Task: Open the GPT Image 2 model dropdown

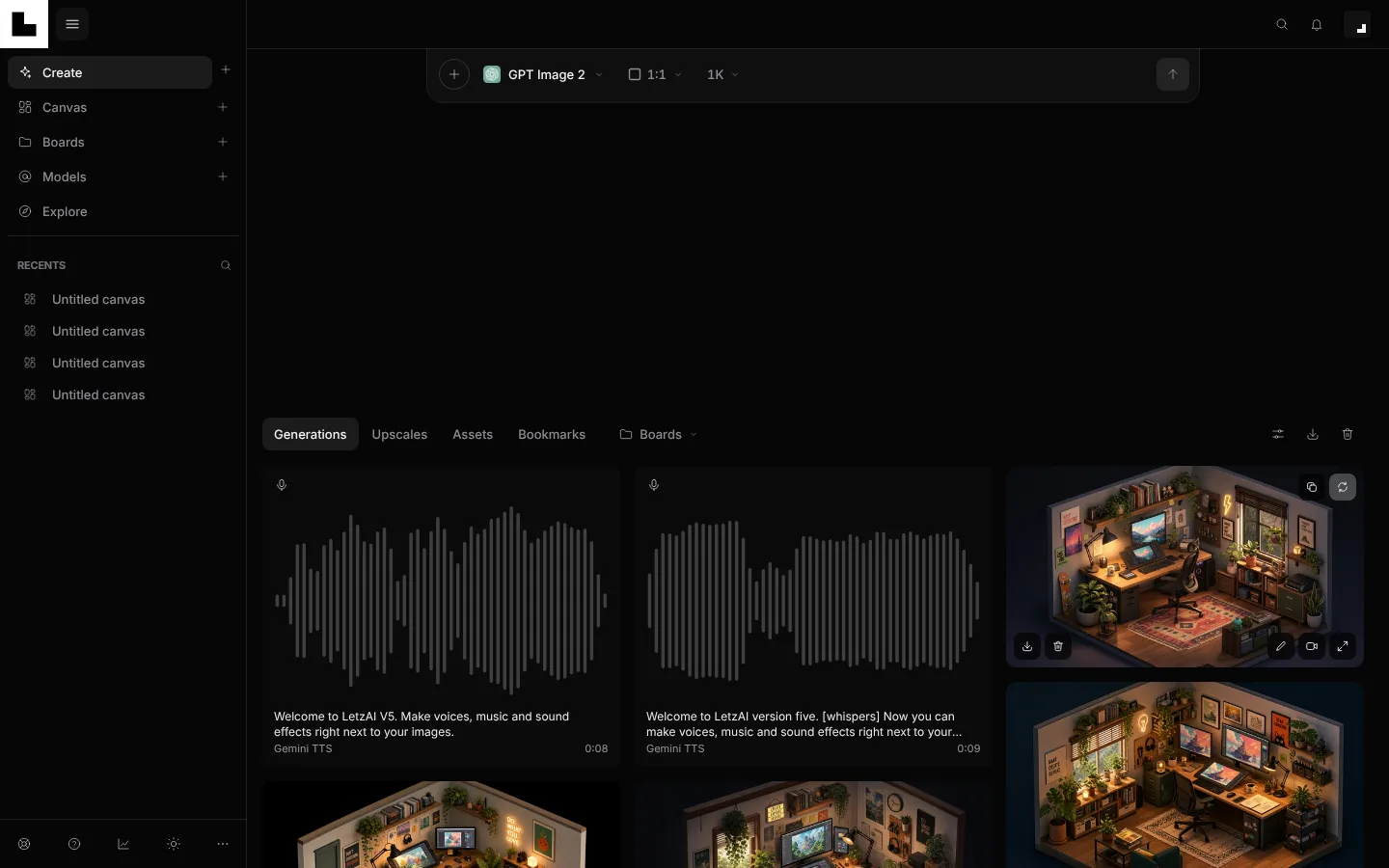Action: (x=543, y=74)
